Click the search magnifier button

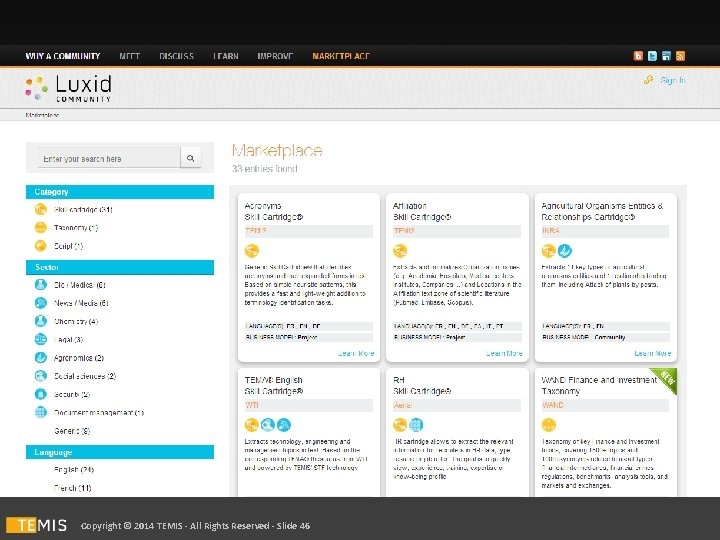[191, 158]
